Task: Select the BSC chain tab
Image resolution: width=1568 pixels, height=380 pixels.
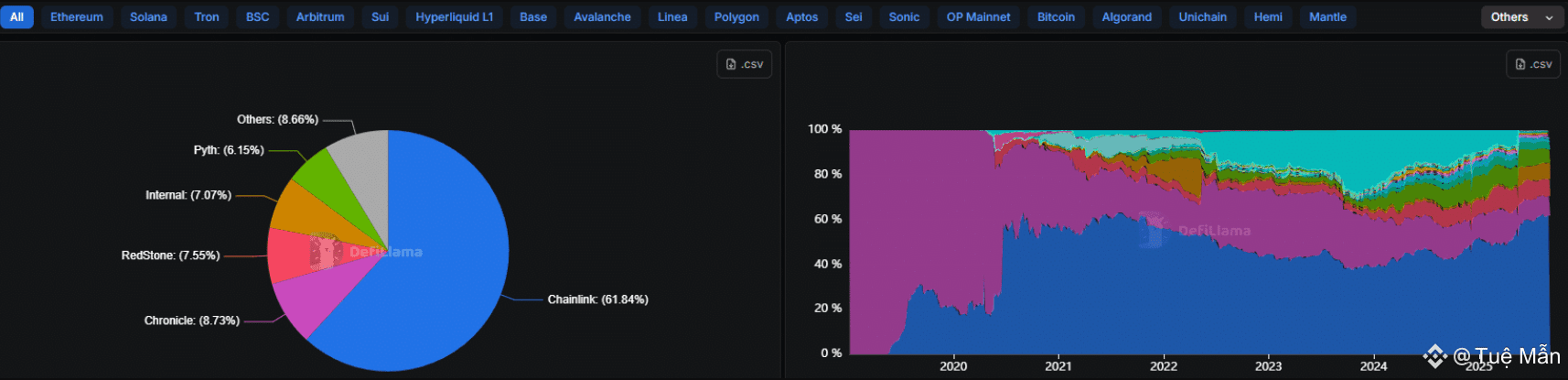Action: tap(258, 17)
